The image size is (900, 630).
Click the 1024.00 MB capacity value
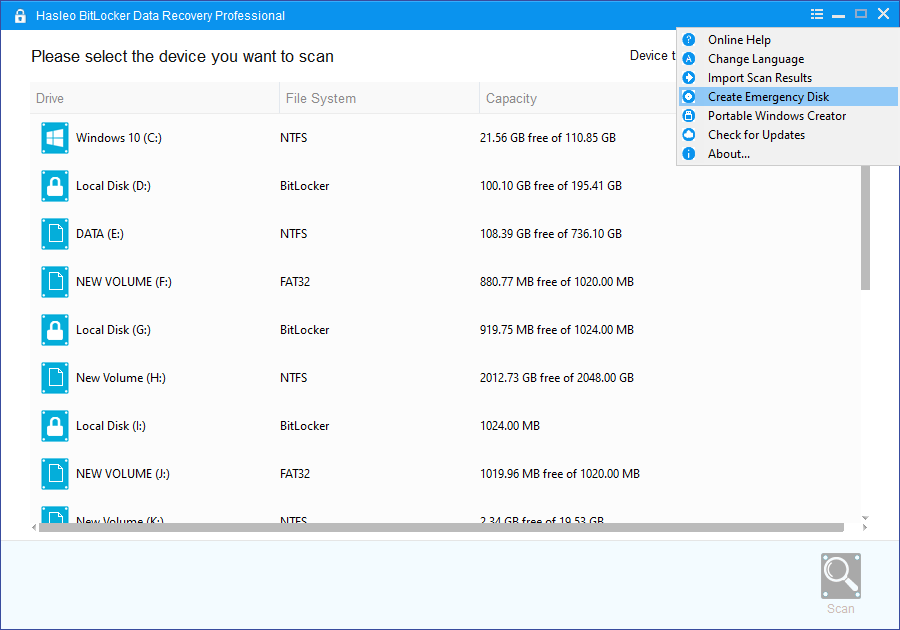[510, 426]
